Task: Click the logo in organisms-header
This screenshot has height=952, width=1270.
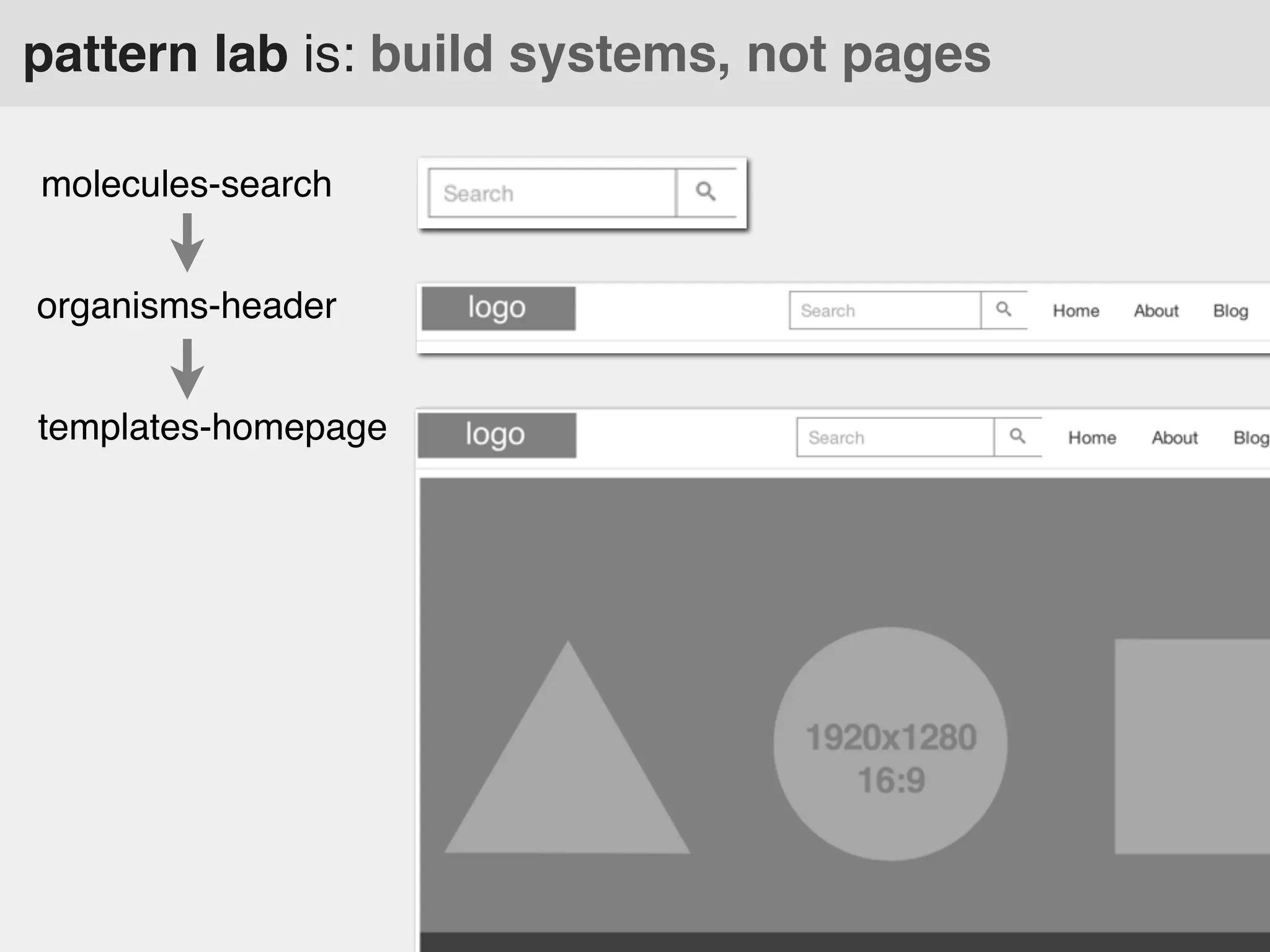Action: (498, 308)
